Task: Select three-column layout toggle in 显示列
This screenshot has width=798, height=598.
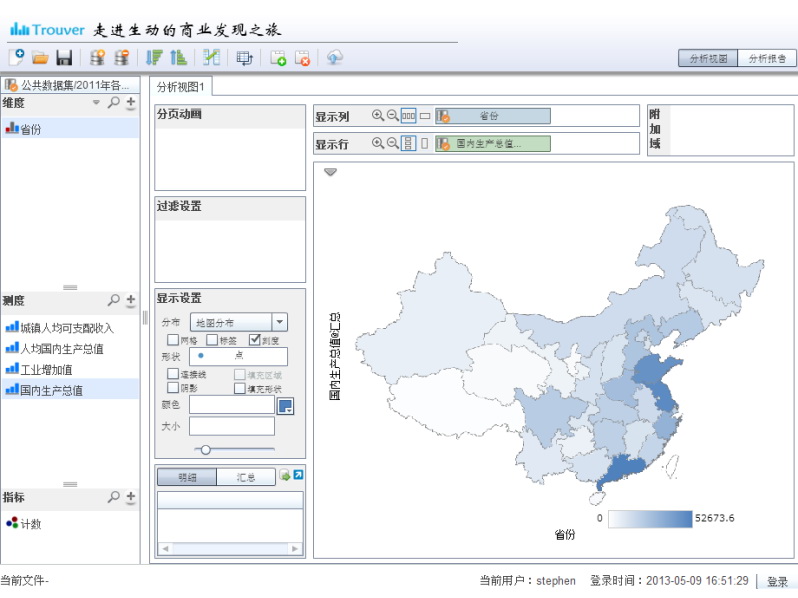Action: click(x=409, y=116)
